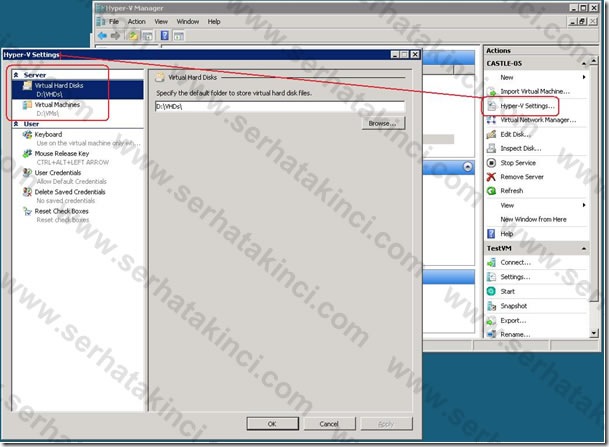Select the D:\VMs\ path text under Virtual Machines

[48, 113]
